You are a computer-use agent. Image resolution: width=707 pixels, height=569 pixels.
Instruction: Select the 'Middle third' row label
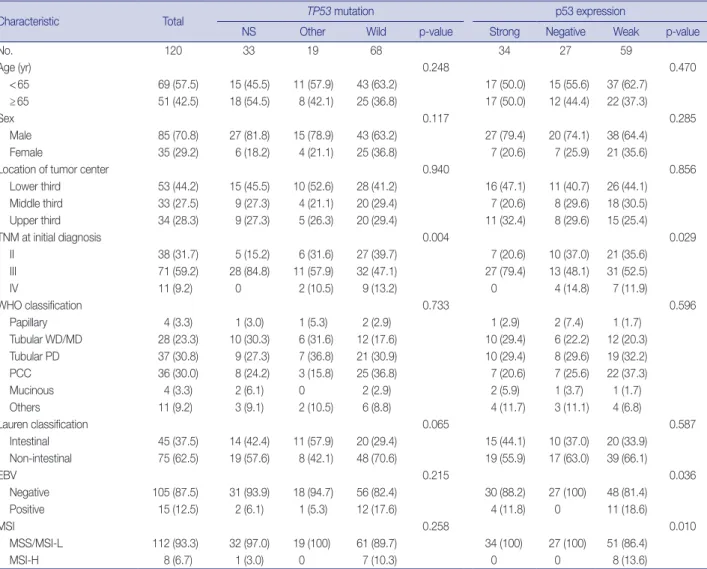(36, 203)
